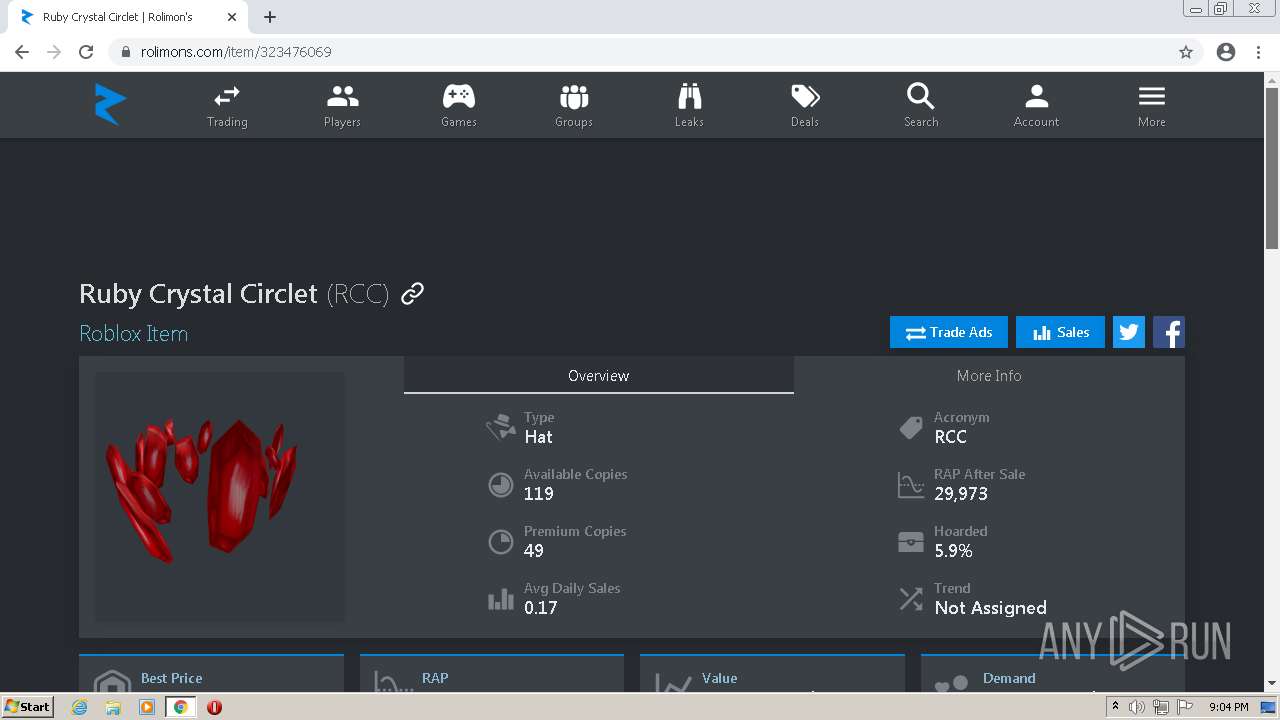Share on Twitter icon
Viewport: 1280px width, 720px height.
[x=1129, y=332]
